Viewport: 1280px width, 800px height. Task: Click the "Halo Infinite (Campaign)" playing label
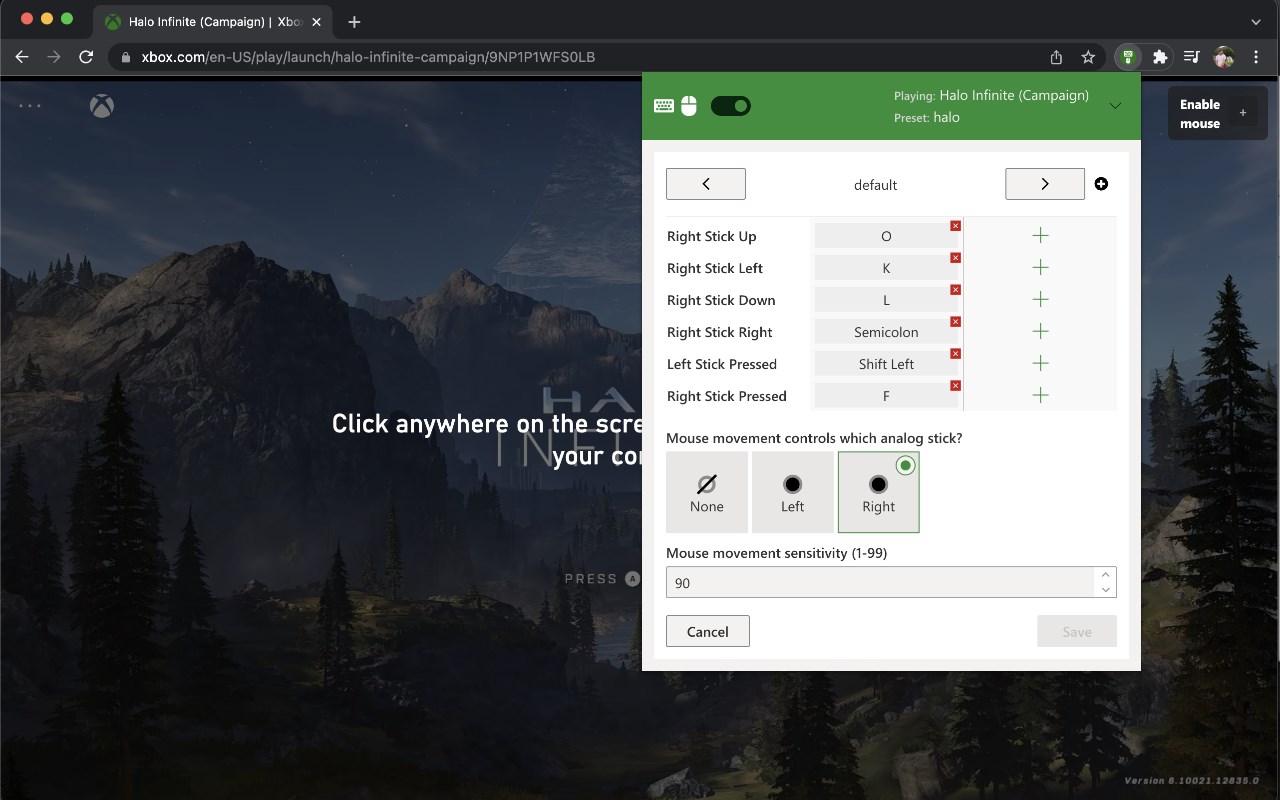1014,96
